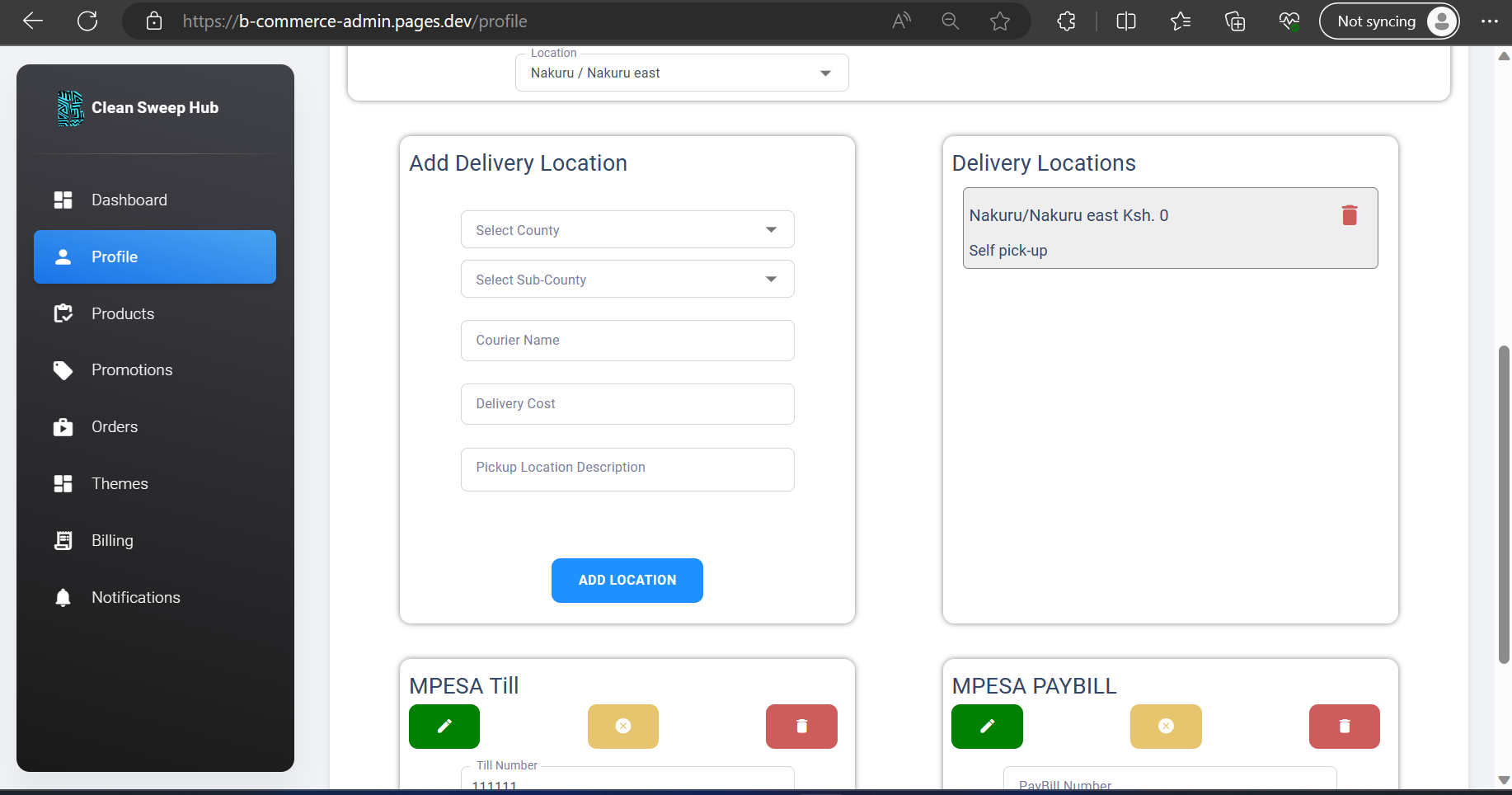The image size is (1512, 795).
Task: Switch to the Billing section
Action: [111, 540]
